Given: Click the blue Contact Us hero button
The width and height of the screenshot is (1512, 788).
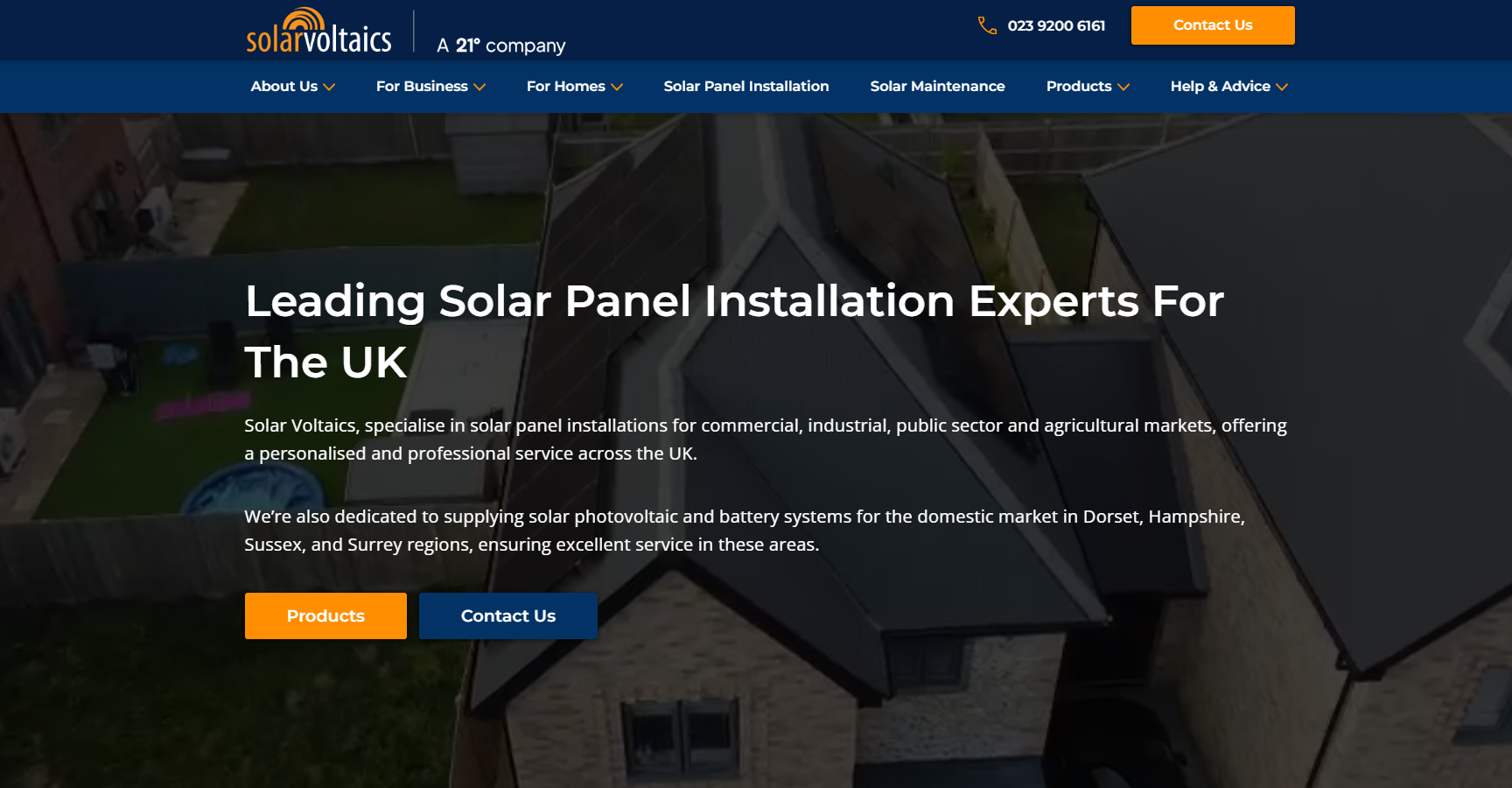Looking at the screenshot, I should (x=508, y=616).
